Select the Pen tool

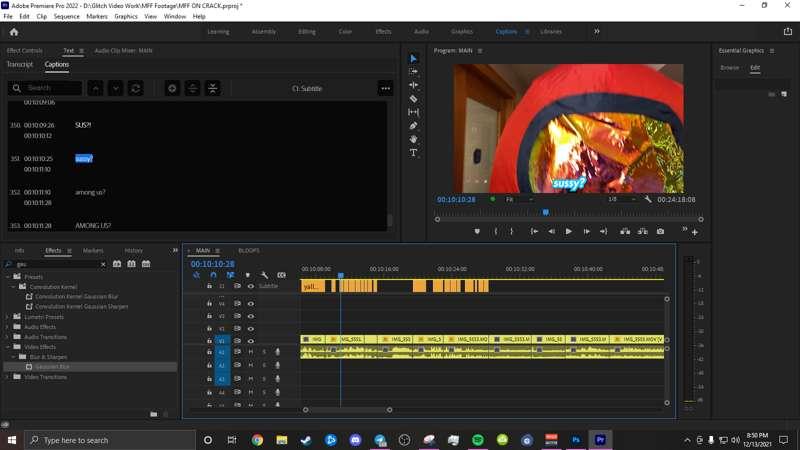coord(413,126)
